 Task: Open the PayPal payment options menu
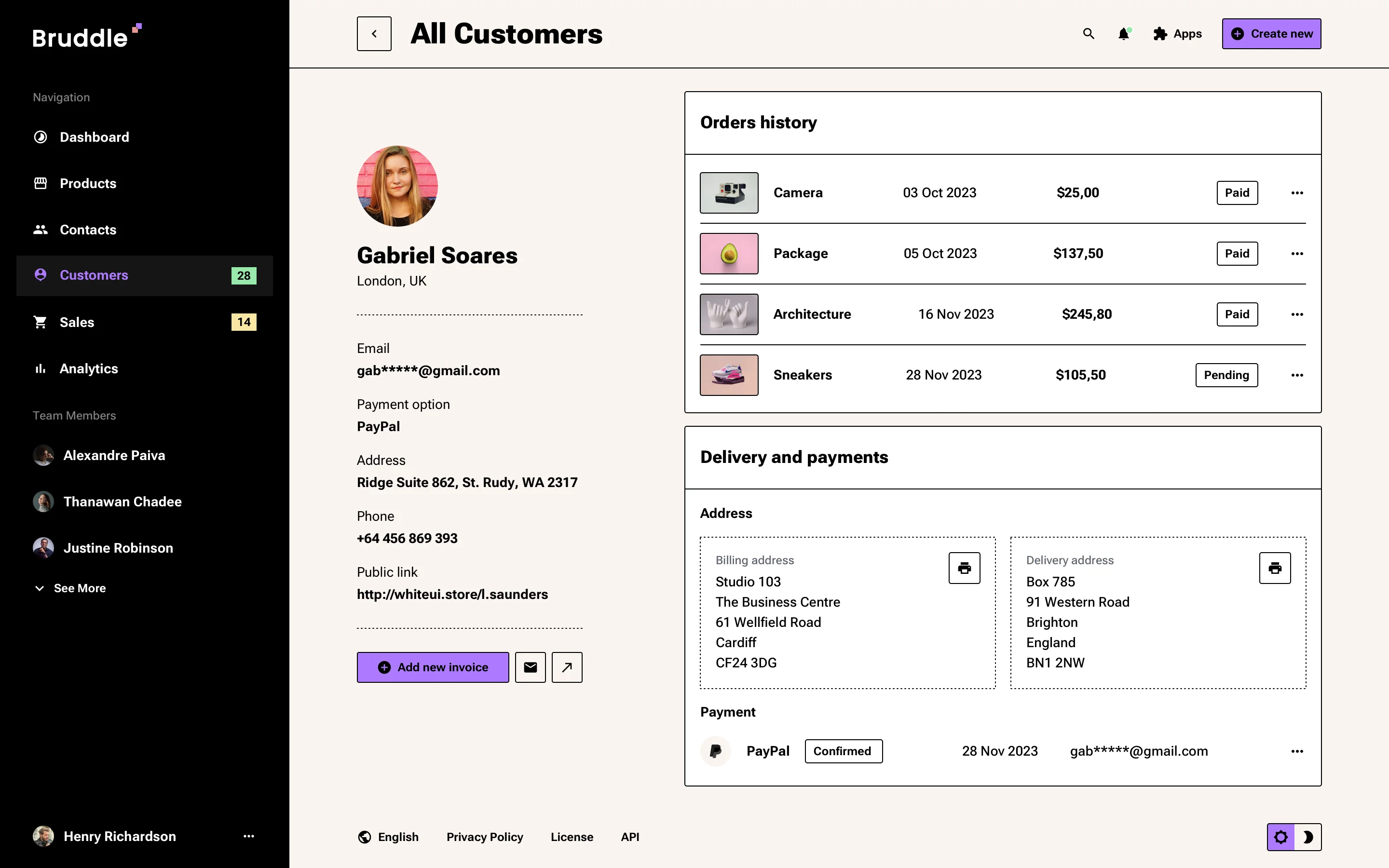[1297, 751]
